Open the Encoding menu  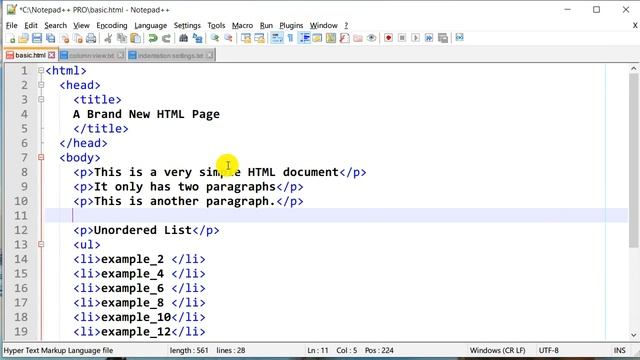click(112, 25)
